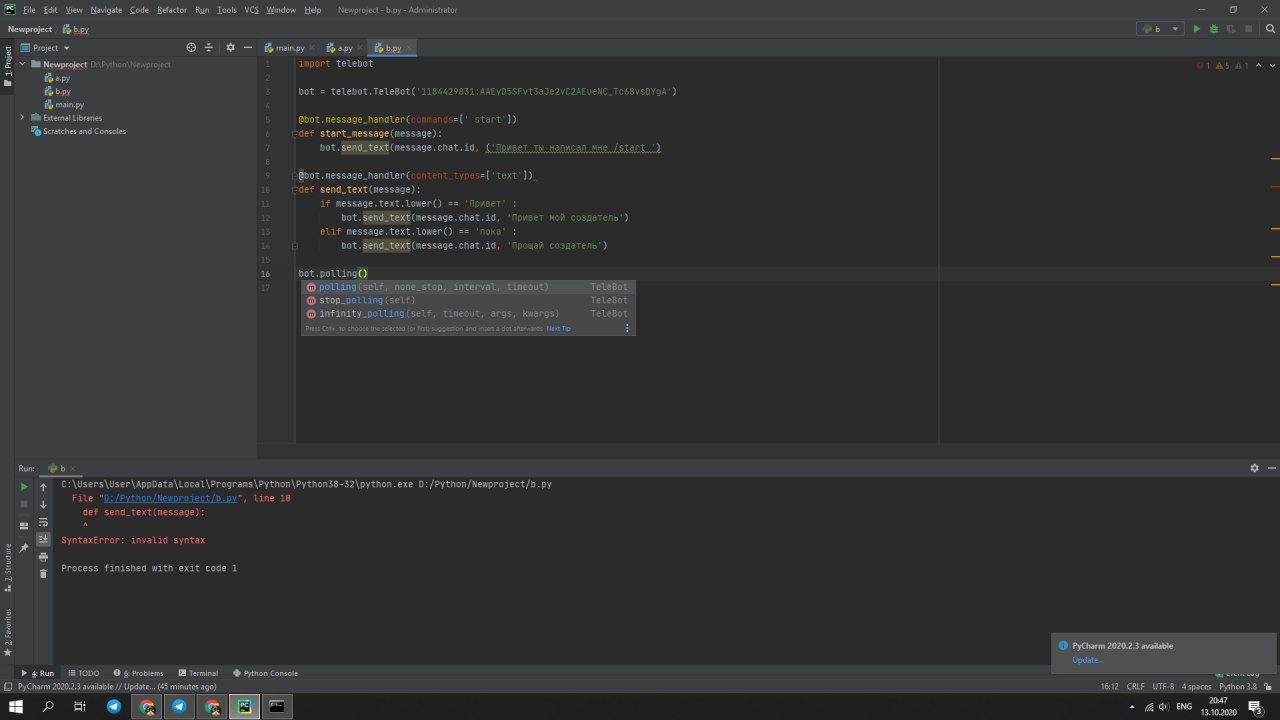The width and height of the screenshot is (1280, 720).
Task: Change CRLF line separator in status bar
Action: point(1135,687)
